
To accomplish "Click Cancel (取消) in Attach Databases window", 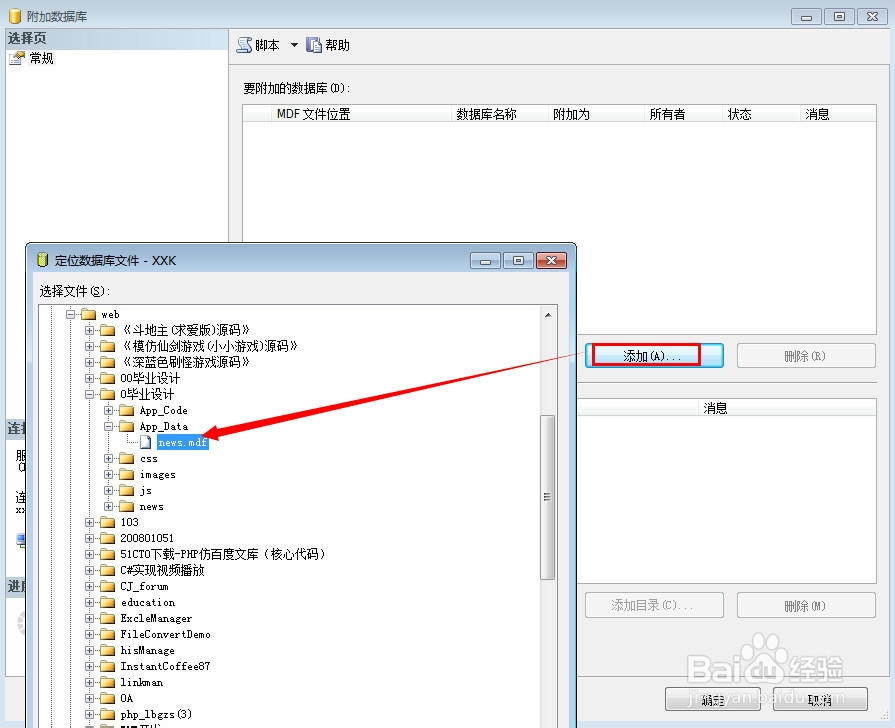I will coord(820,699).
